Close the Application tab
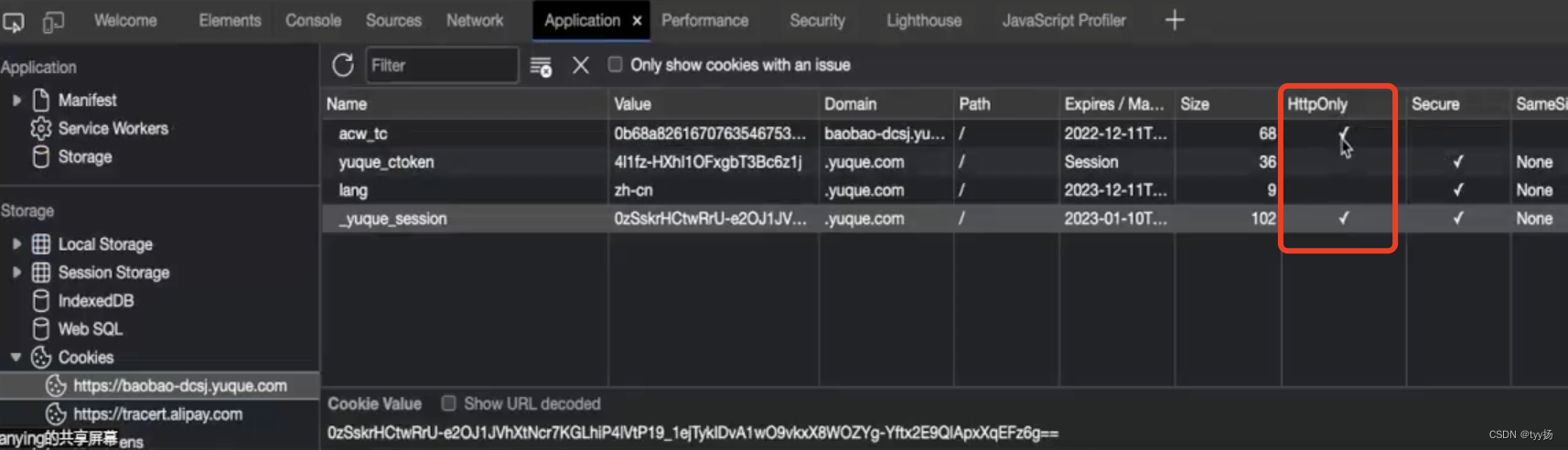This screenshot has height=450, width=1568. [x=637, y=20]
